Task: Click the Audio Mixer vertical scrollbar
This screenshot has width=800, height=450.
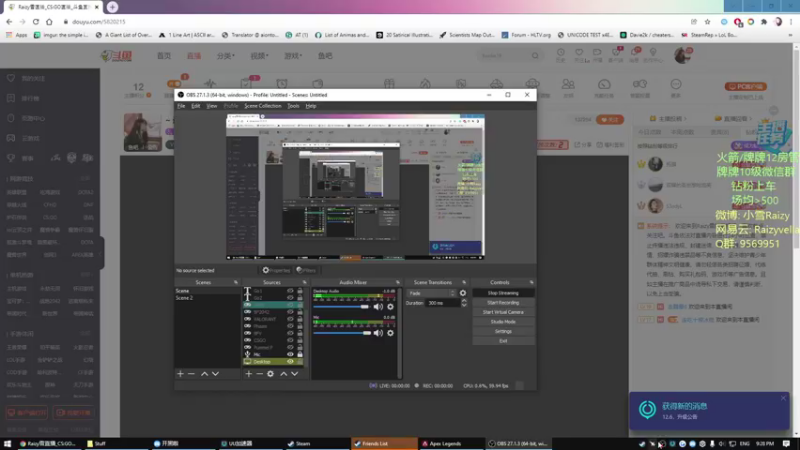Action: point(399,333)
